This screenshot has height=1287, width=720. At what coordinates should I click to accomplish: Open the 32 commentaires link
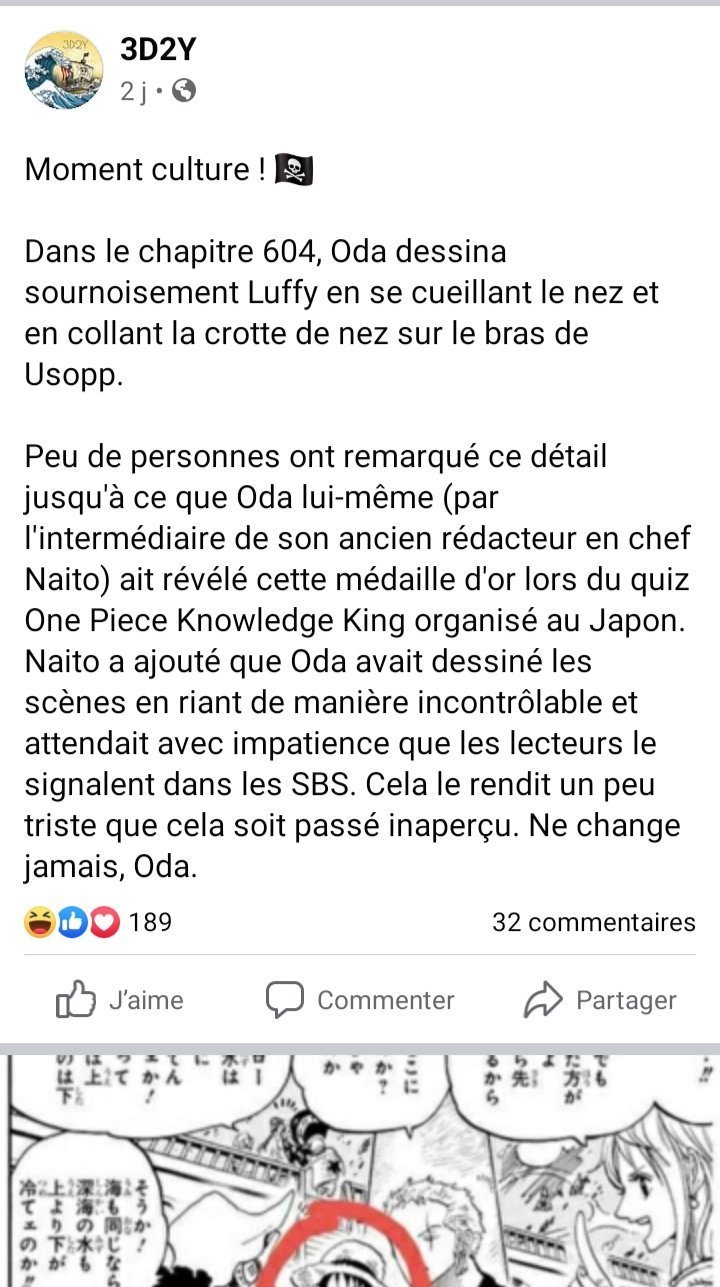coord(593,922)
